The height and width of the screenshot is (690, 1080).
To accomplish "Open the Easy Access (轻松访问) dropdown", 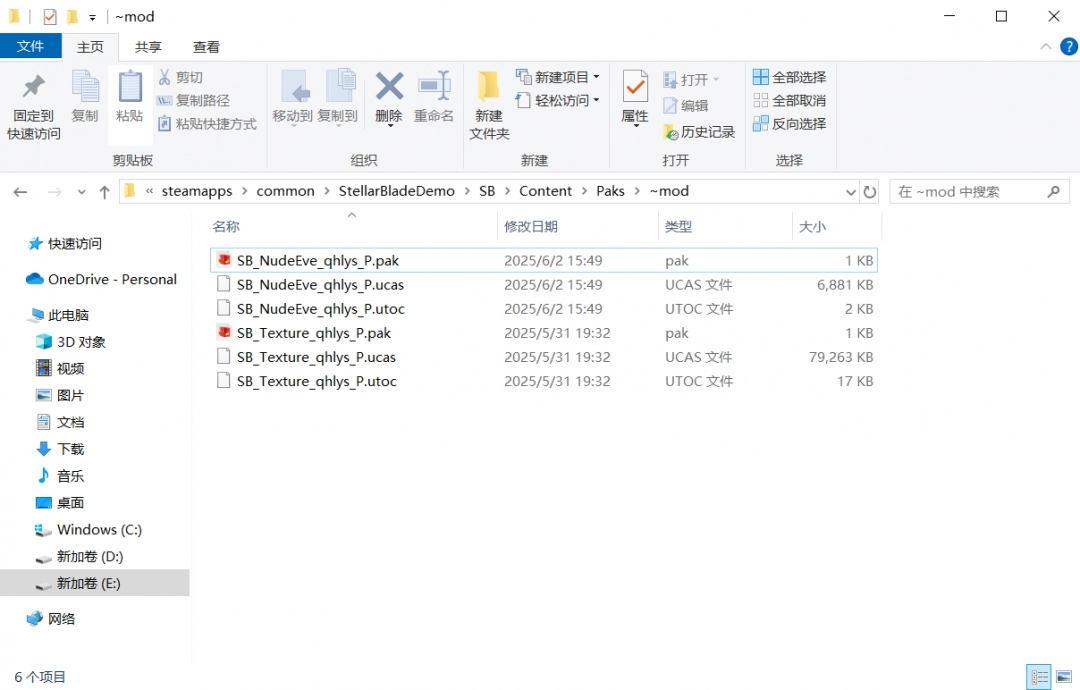I will [558, 101].
